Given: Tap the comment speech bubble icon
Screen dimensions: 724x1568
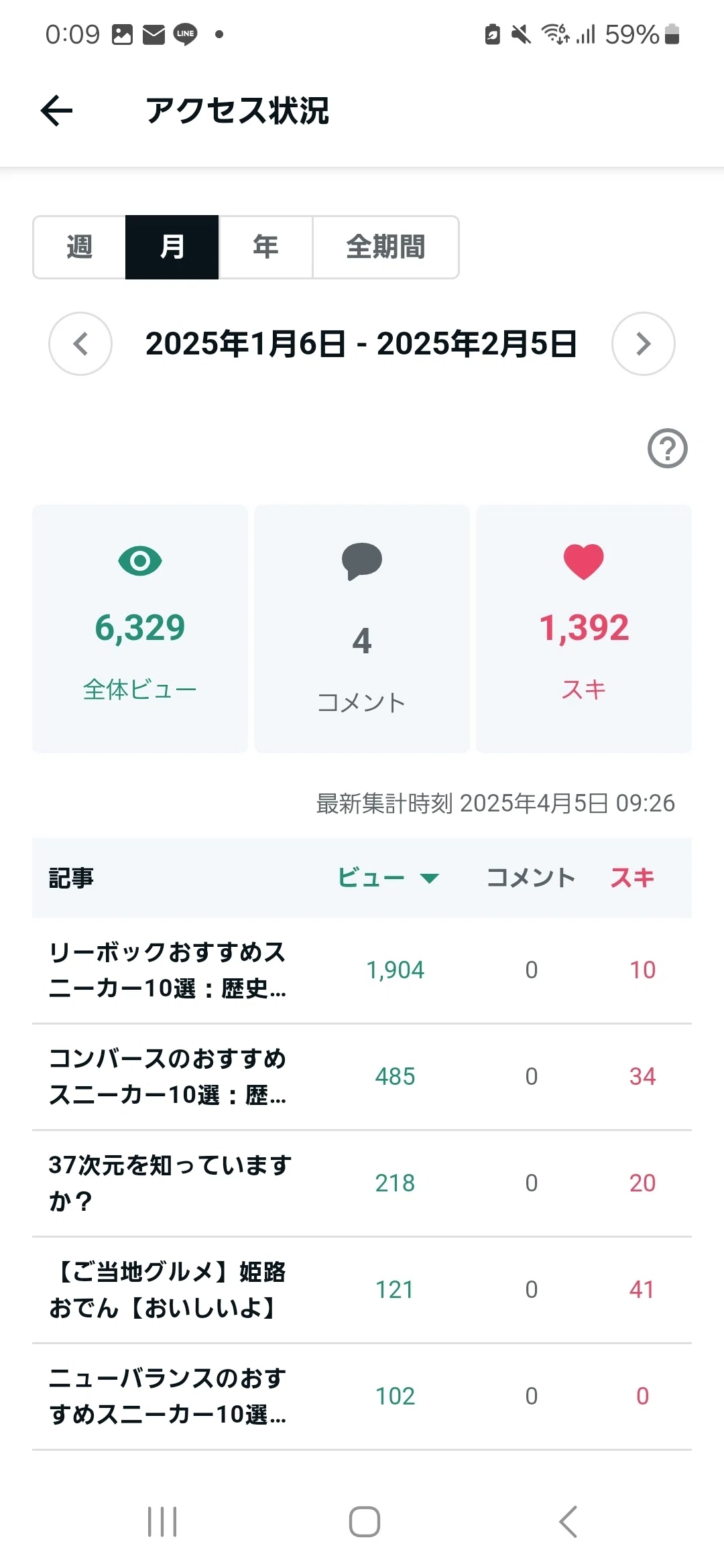Looking at the screenshot, I should point(362,561).
